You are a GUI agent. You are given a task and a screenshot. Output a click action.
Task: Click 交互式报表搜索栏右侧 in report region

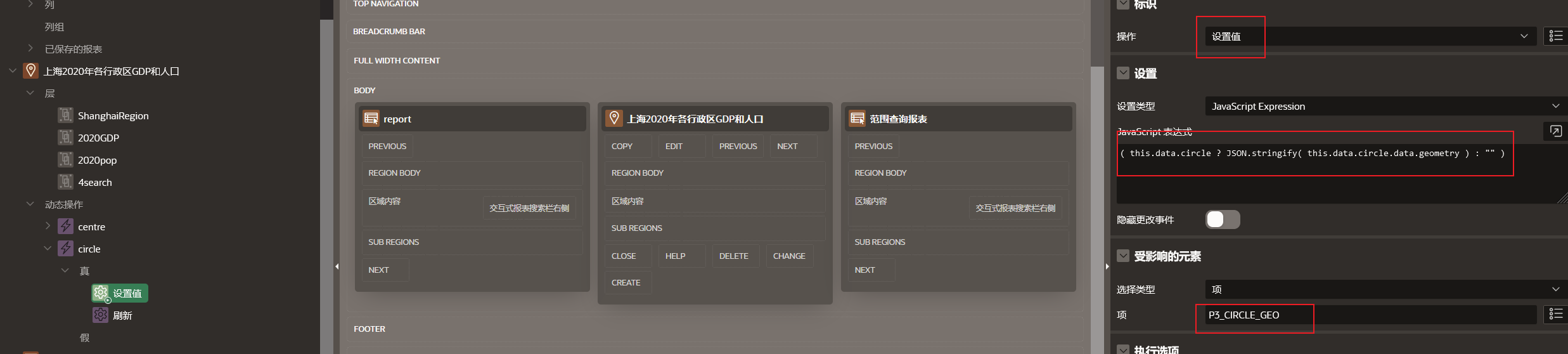tap(529, 208)
